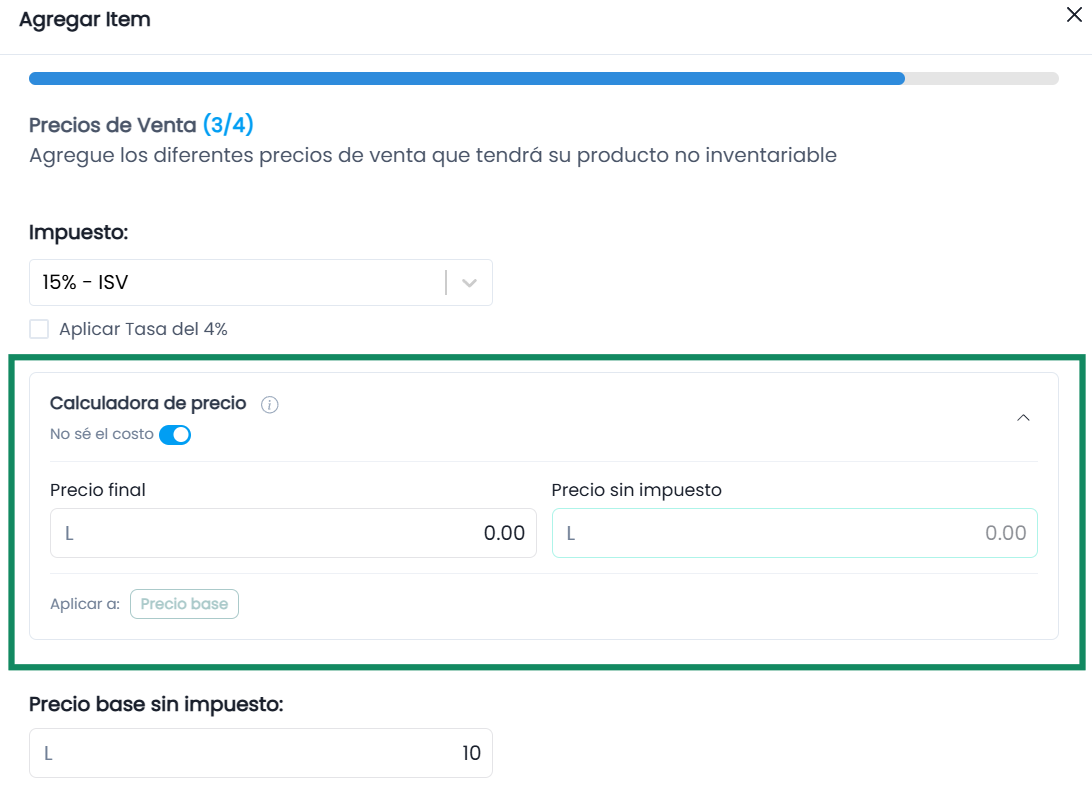The image size is (1092, 791).
Task: Click the L currency symbol in Precio sin impuesto
Action: (570, 533)
